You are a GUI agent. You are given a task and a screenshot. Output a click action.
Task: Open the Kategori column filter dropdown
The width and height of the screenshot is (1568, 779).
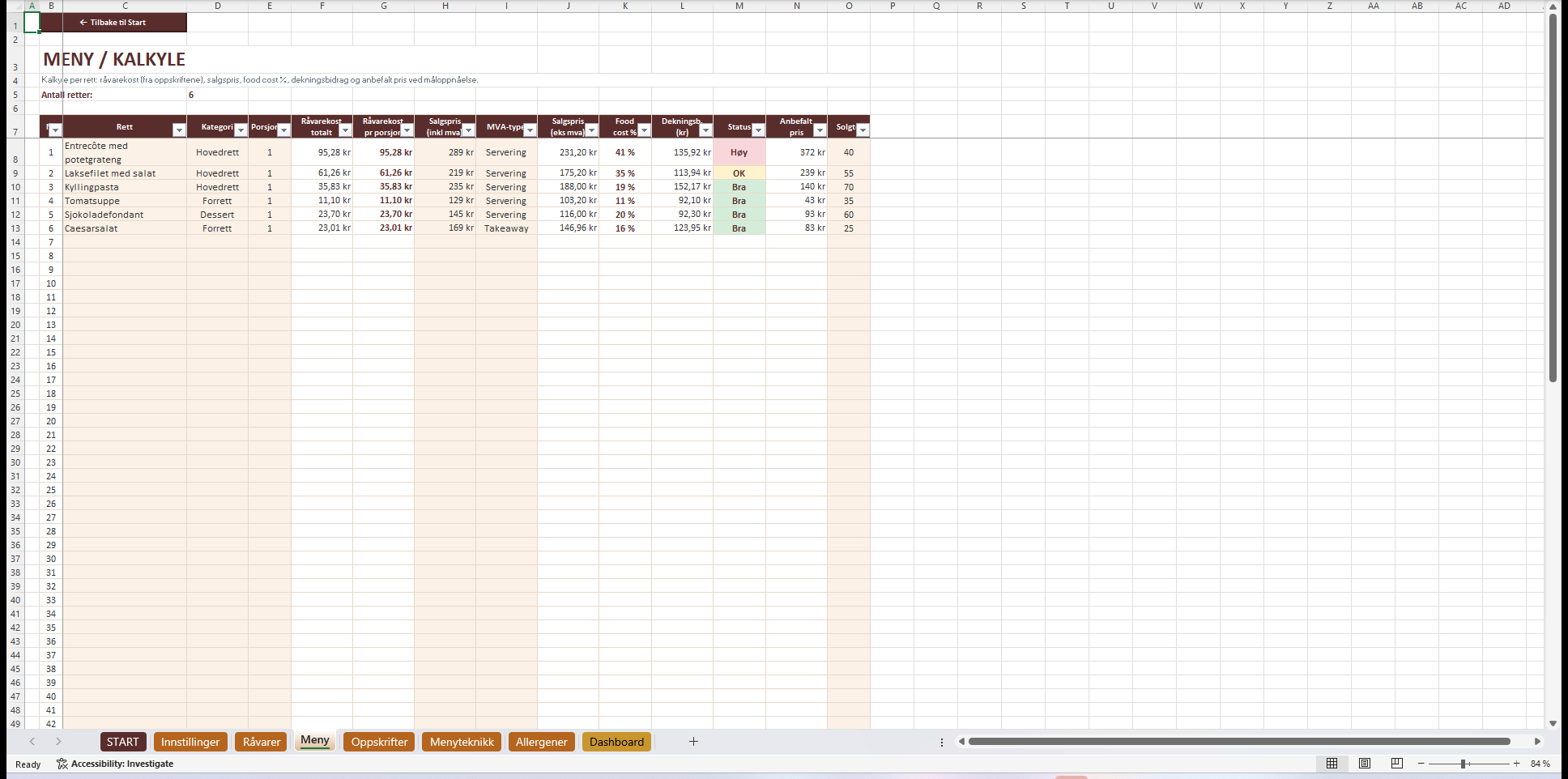[241, 130]
